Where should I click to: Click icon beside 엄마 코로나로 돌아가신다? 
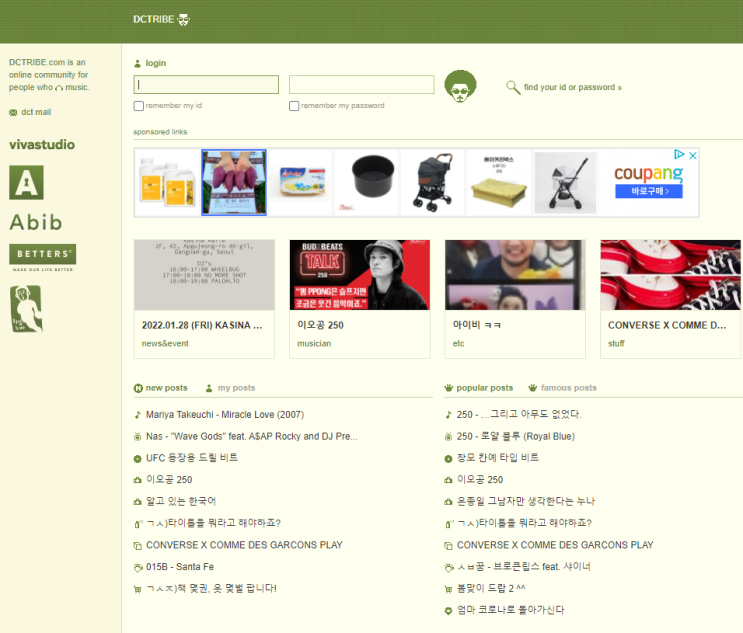click(x=448, y=611)
